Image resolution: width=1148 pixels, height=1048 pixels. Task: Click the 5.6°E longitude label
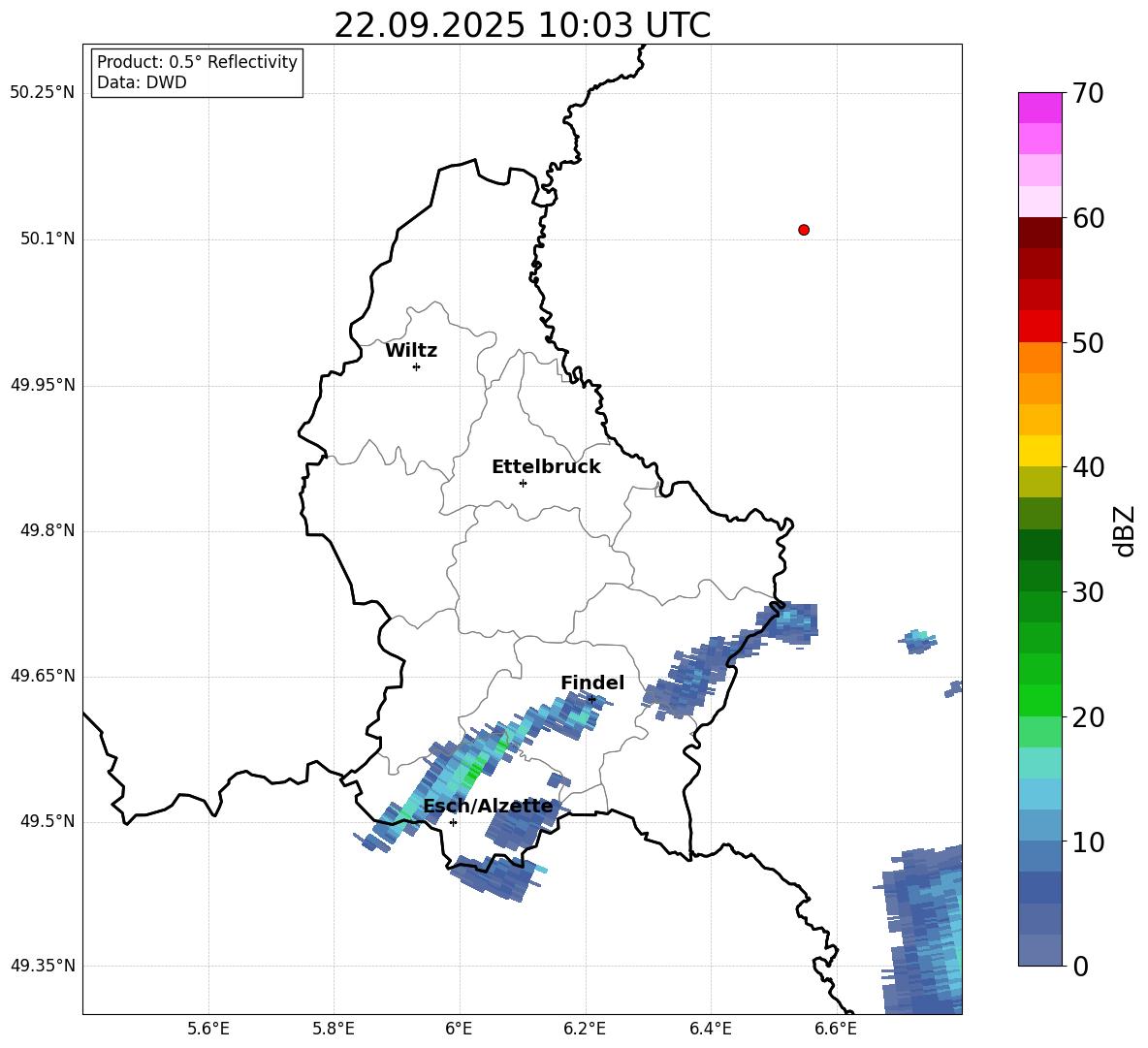pos(208,1029)
